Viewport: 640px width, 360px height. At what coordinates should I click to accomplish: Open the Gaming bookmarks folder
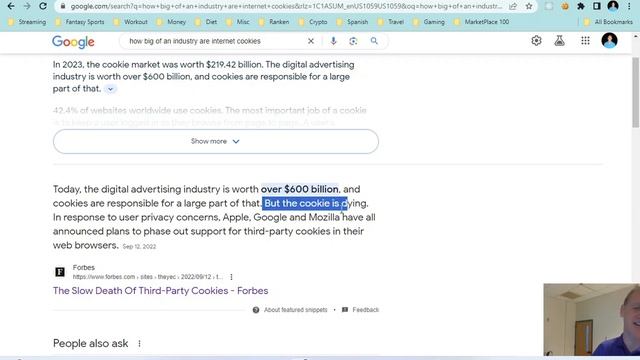point(429,22)
